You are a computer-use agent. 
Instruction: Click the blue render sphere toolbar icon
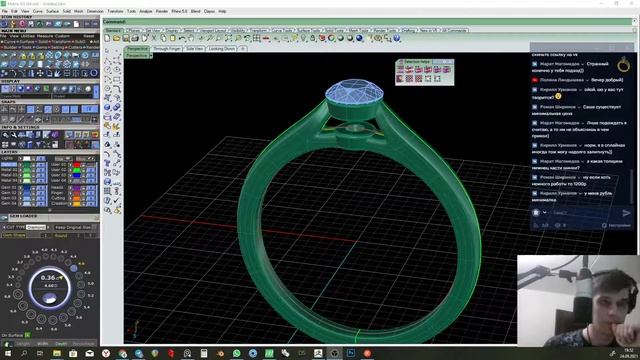click(x=359, y=38)
